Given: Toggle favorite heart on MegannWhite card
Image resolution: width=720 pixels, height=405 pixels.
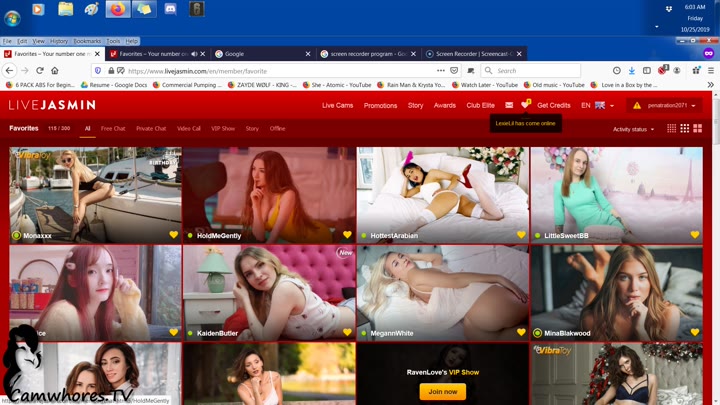Looking at the screenshot, I should pyautogui.click(x=521, y=332).
